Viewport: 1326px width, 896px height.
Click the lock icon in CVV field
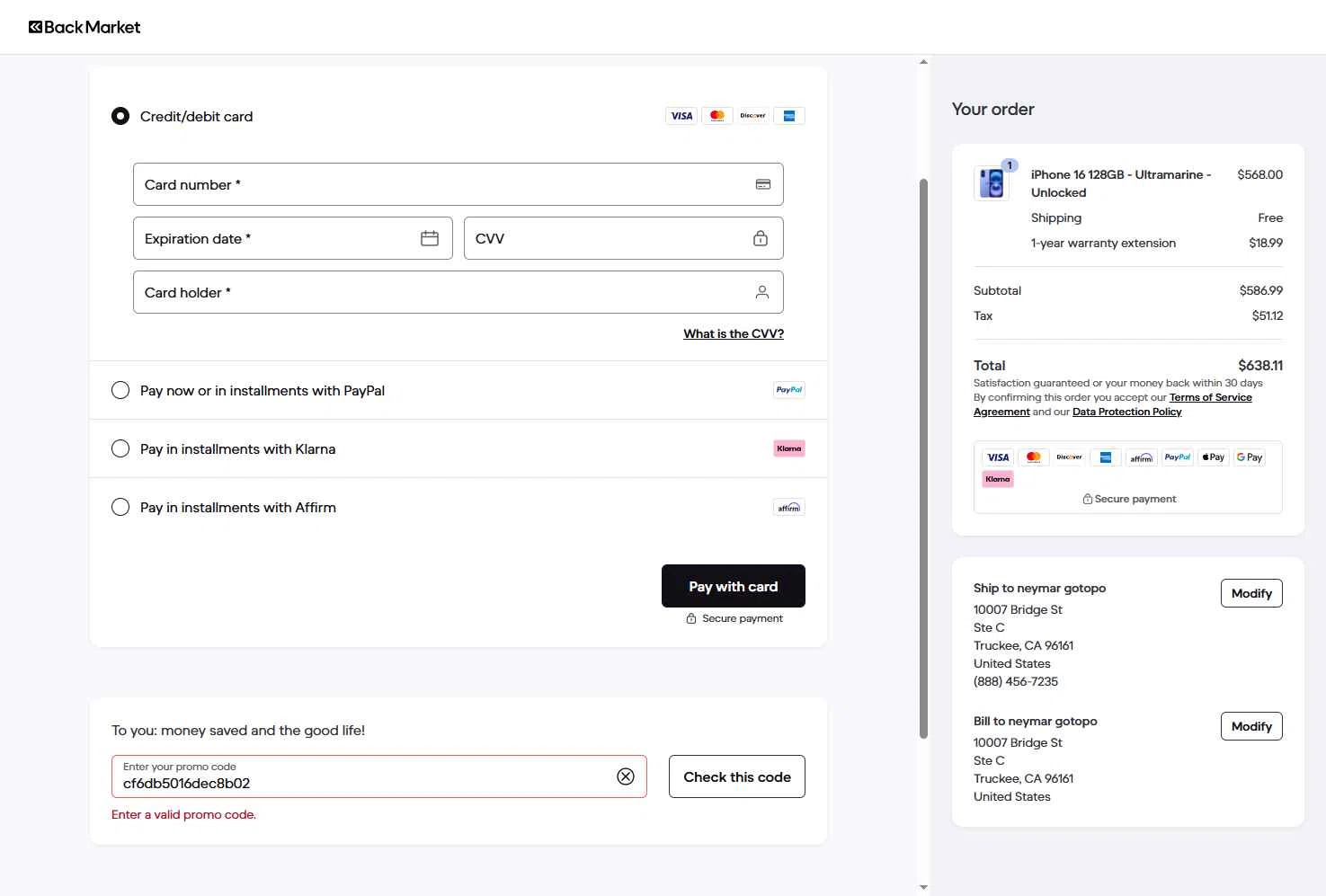761,238
